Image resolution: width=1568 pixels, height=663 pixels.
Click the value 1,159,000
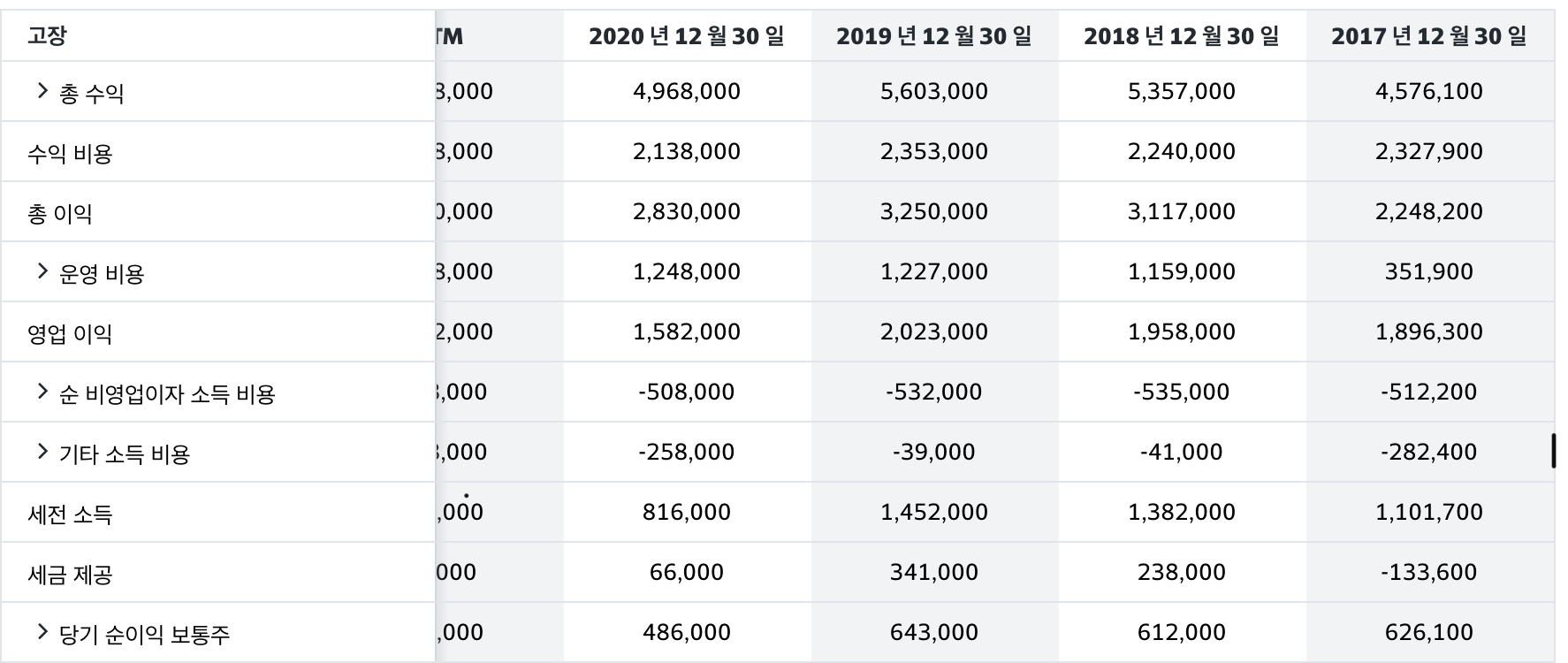click(1182, 271)
